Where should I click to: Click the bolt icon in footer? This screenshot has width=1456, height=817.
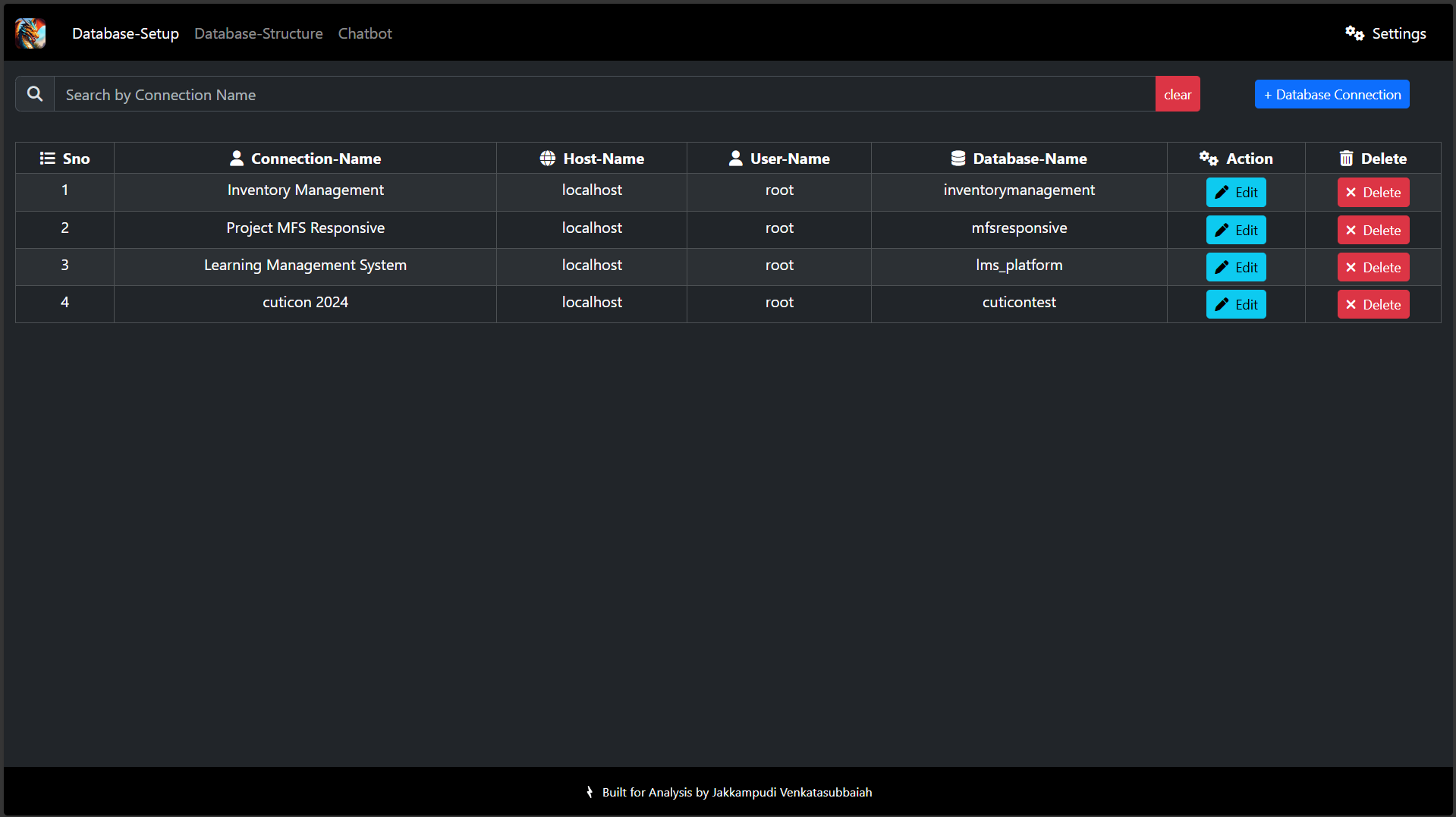click(590, 792)
